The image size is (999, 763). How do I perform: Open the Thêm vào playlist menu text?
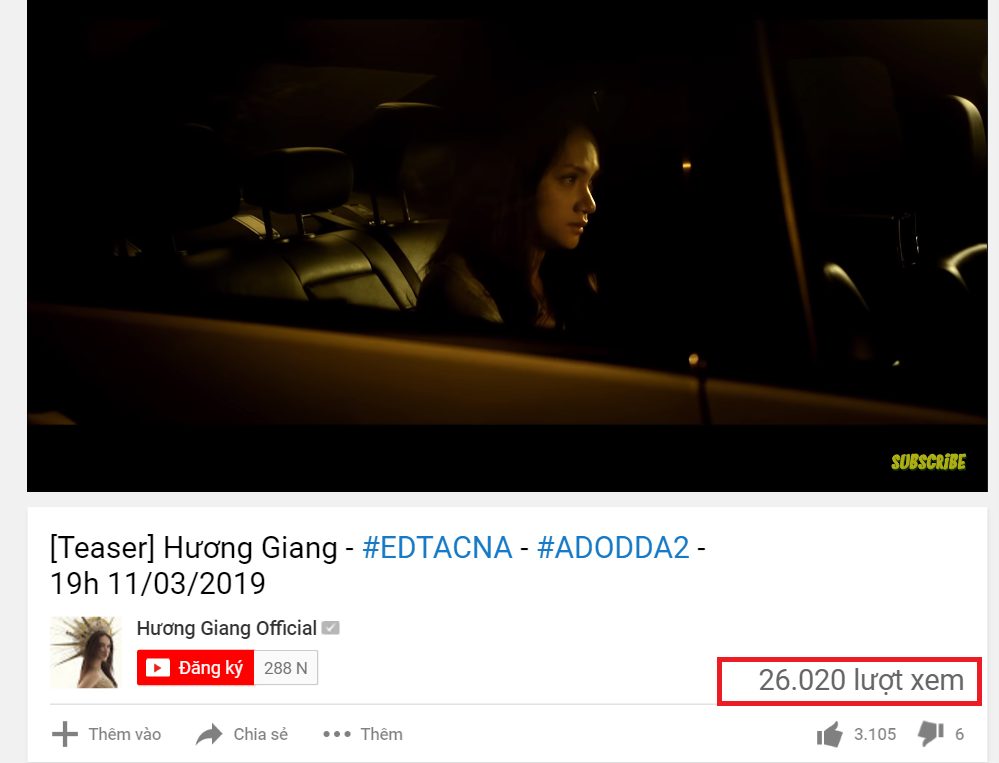(125, 734)
